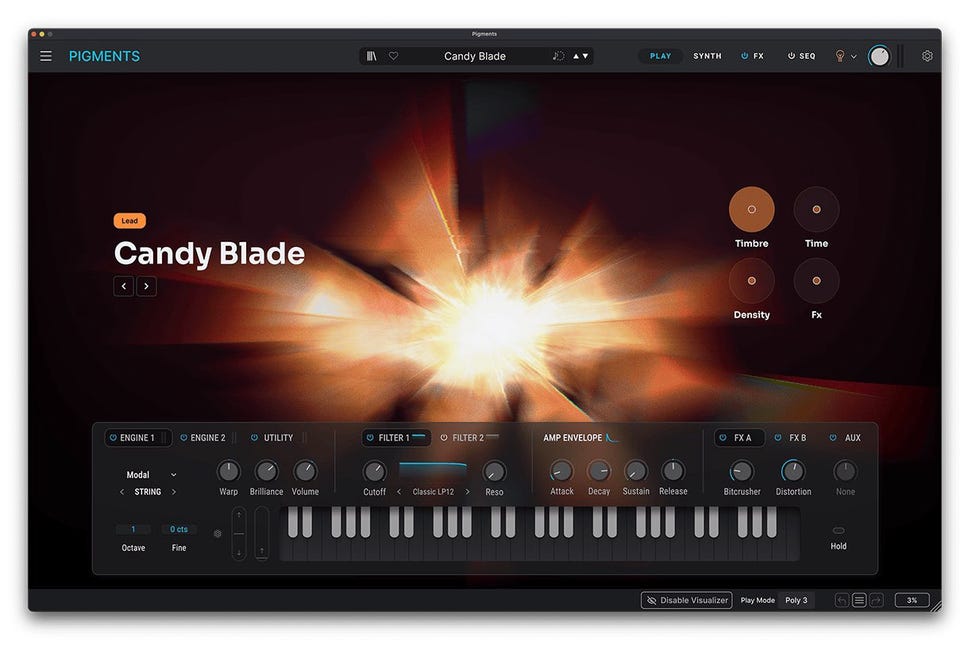Screen dimensions: 960x669
Task: Switch to the SYNTH view
Action: (707, 56)
